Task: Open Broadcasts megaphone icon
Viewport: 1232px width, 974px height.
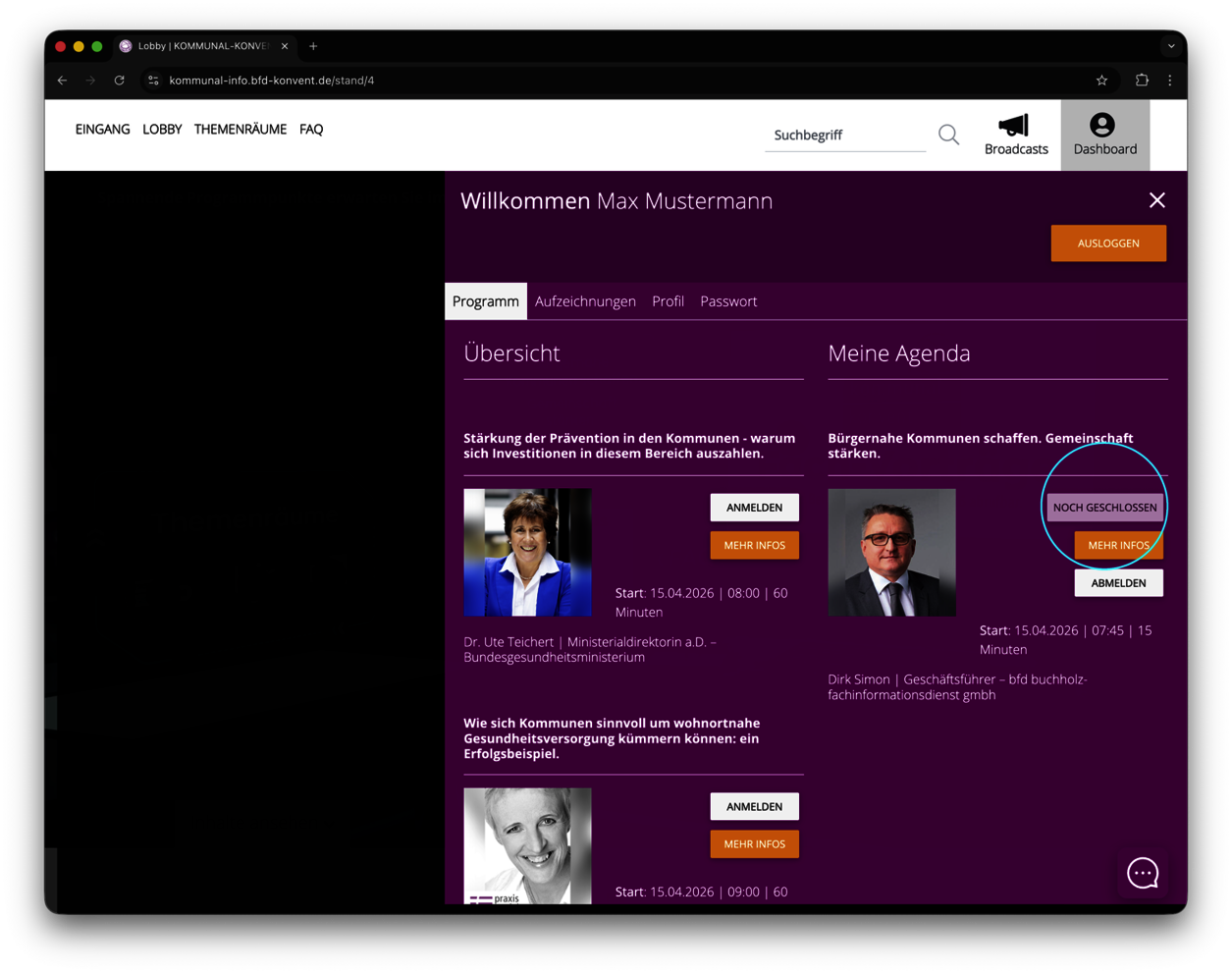Action: pos(1015,126)
